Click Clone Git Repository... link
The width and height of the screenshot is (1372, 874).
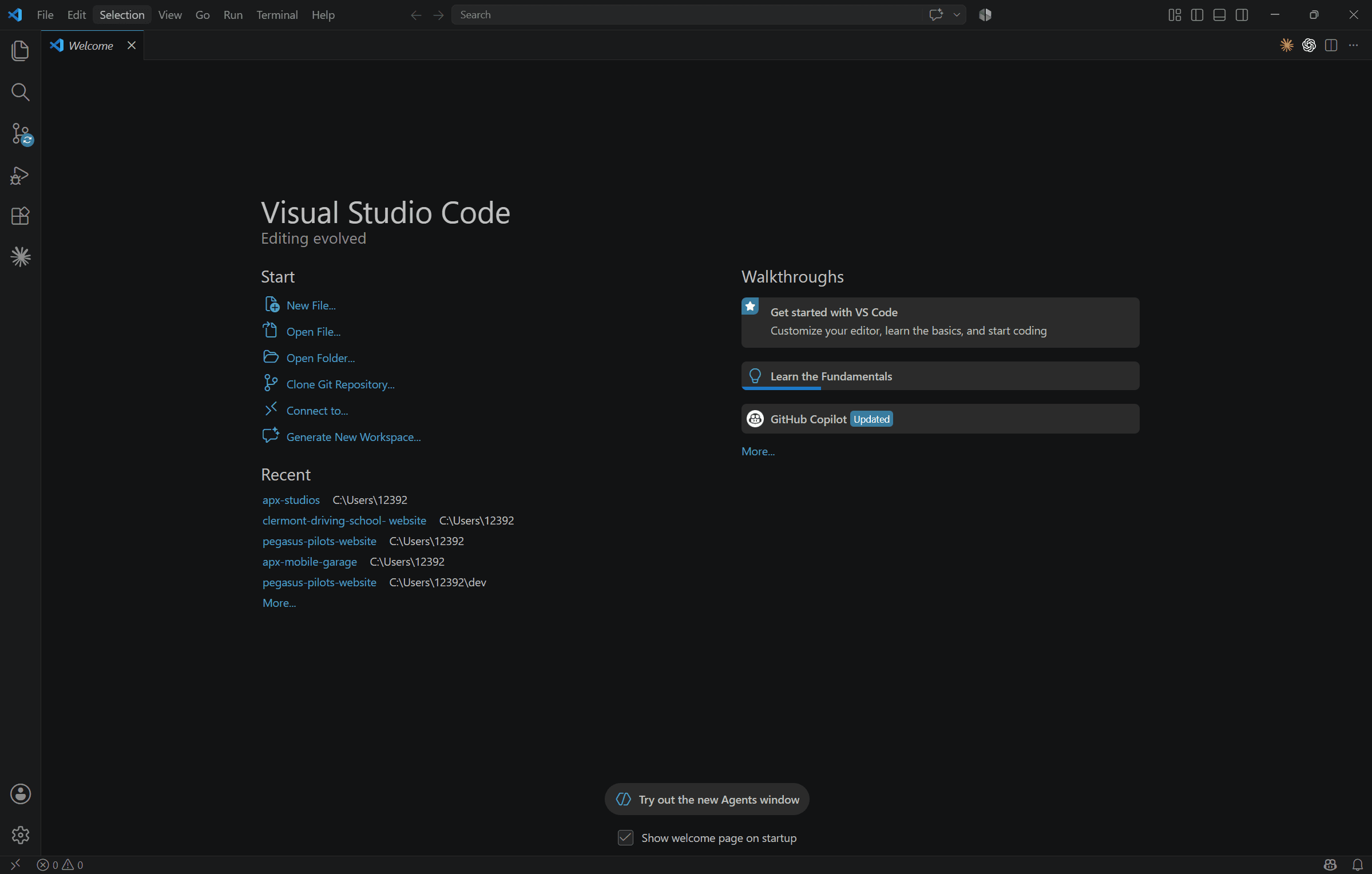point(340,384)
